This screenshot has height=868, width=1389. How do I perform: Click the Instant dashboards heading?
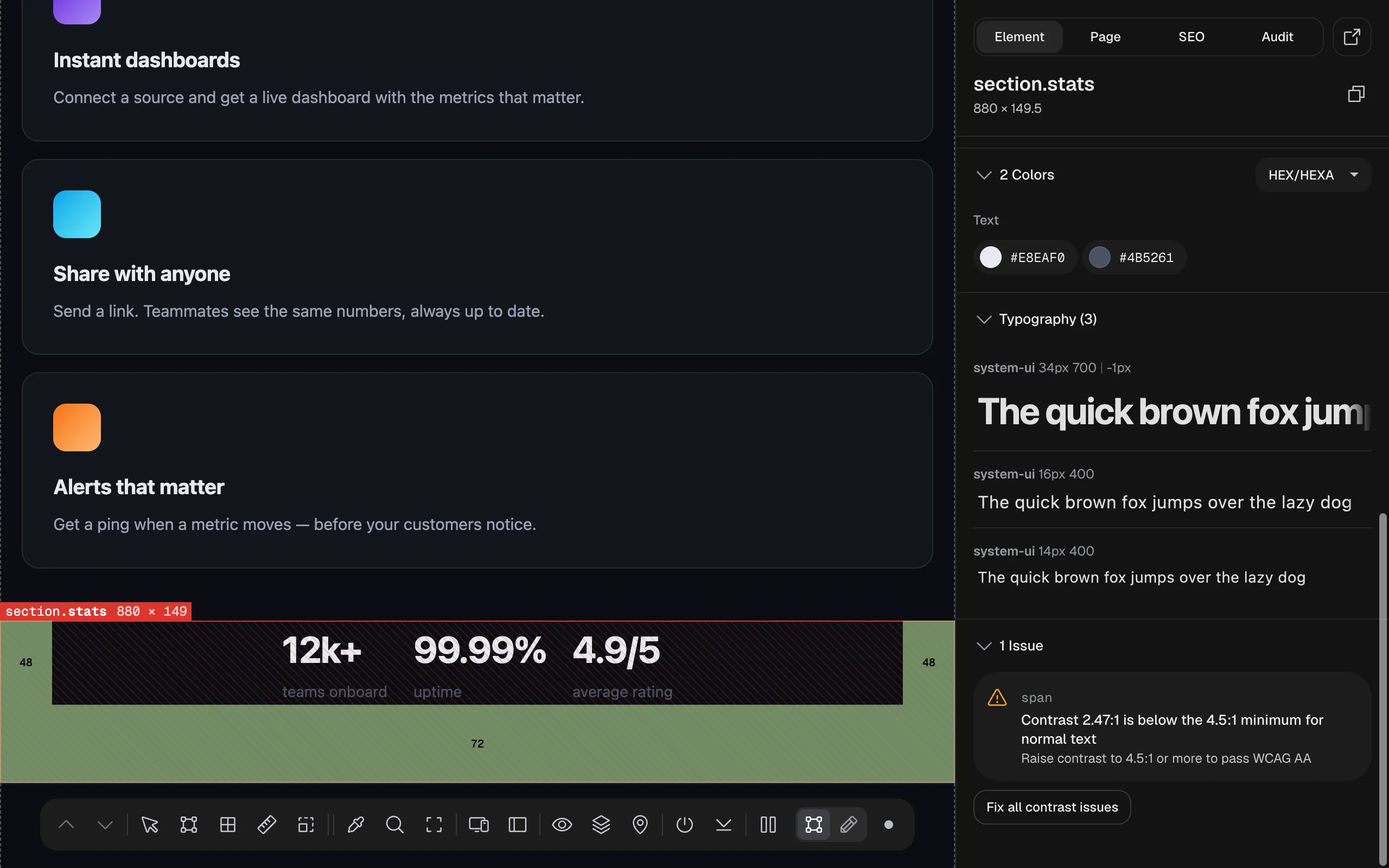146,60
